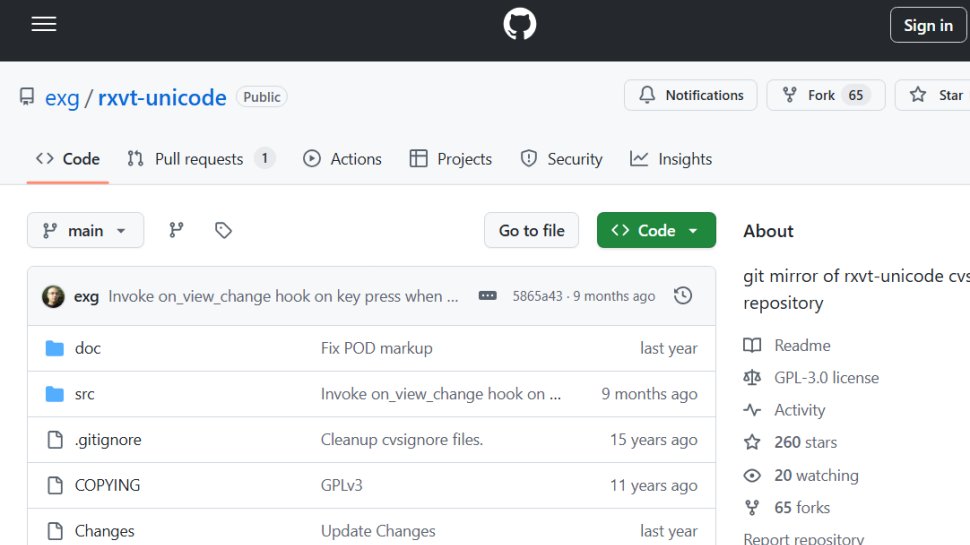This screenshot has width=970, height=545.
Task: Open the doc folder
Action: point(87,348)
